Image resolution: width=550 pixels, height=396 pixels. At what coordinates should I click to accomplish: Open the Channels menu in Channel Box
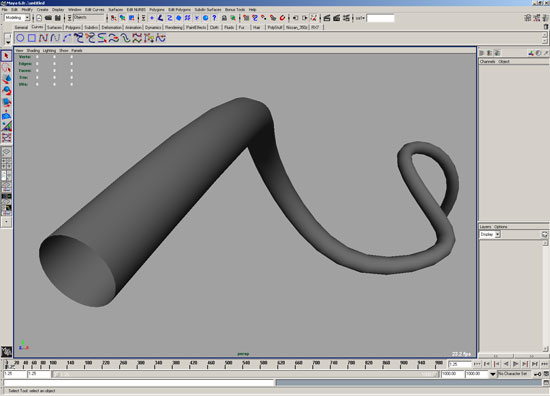coord(487,62)
